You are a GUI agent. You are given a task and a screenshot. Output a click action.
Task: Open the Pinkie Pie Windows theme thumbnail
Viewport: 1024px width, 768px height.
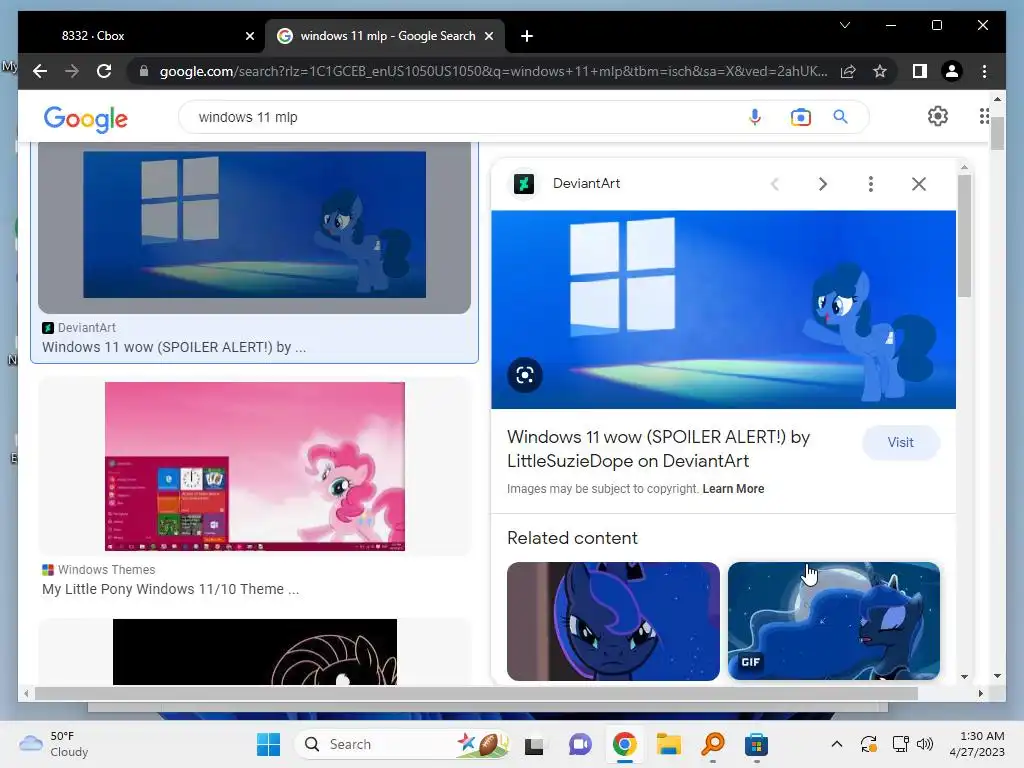pyautogui.click(x=255, y=466)
